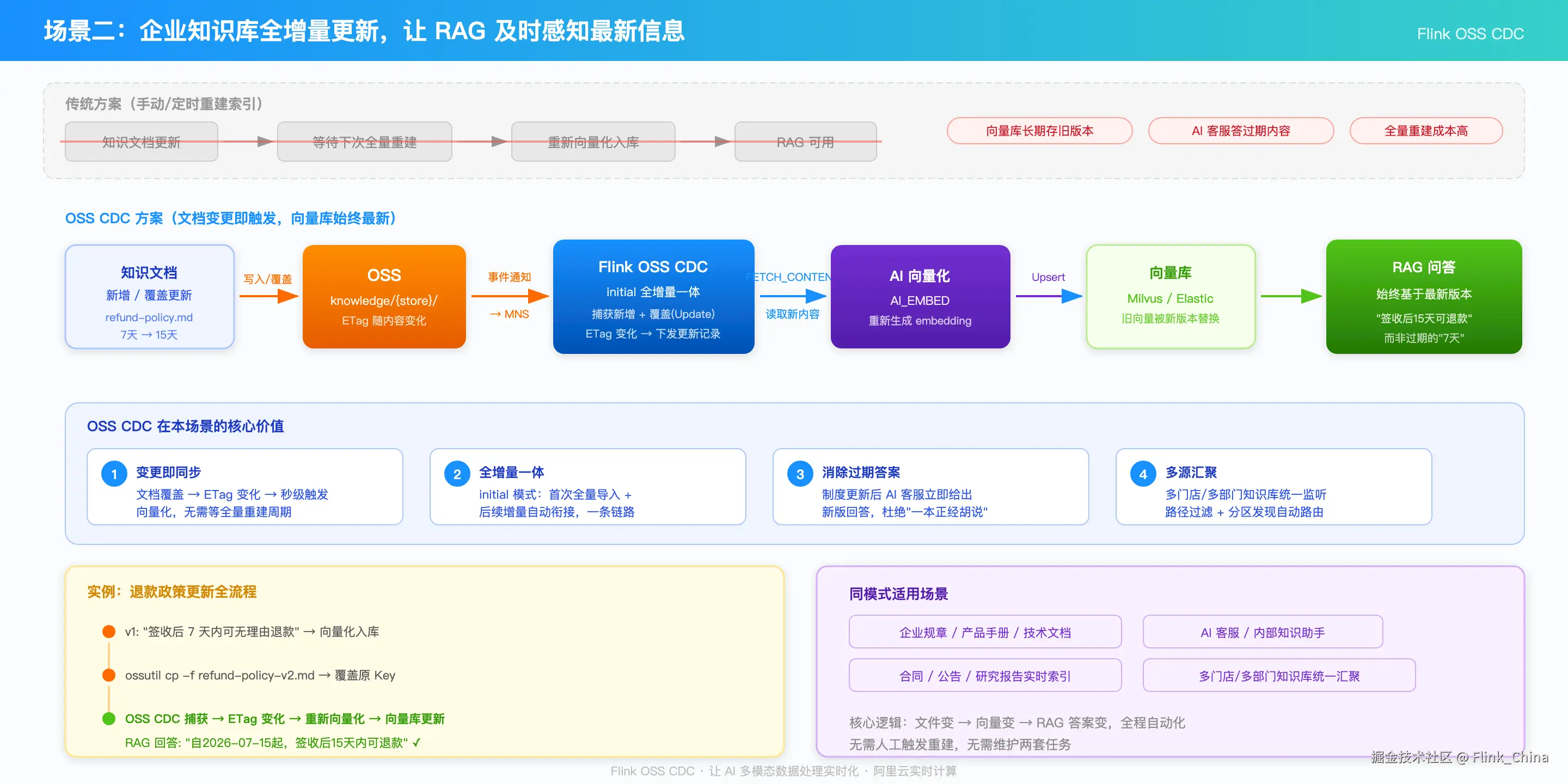
Task: Click the numbered circle 1 beside 变更即同步
Action: pyautogui.click(x=114, y=474)
